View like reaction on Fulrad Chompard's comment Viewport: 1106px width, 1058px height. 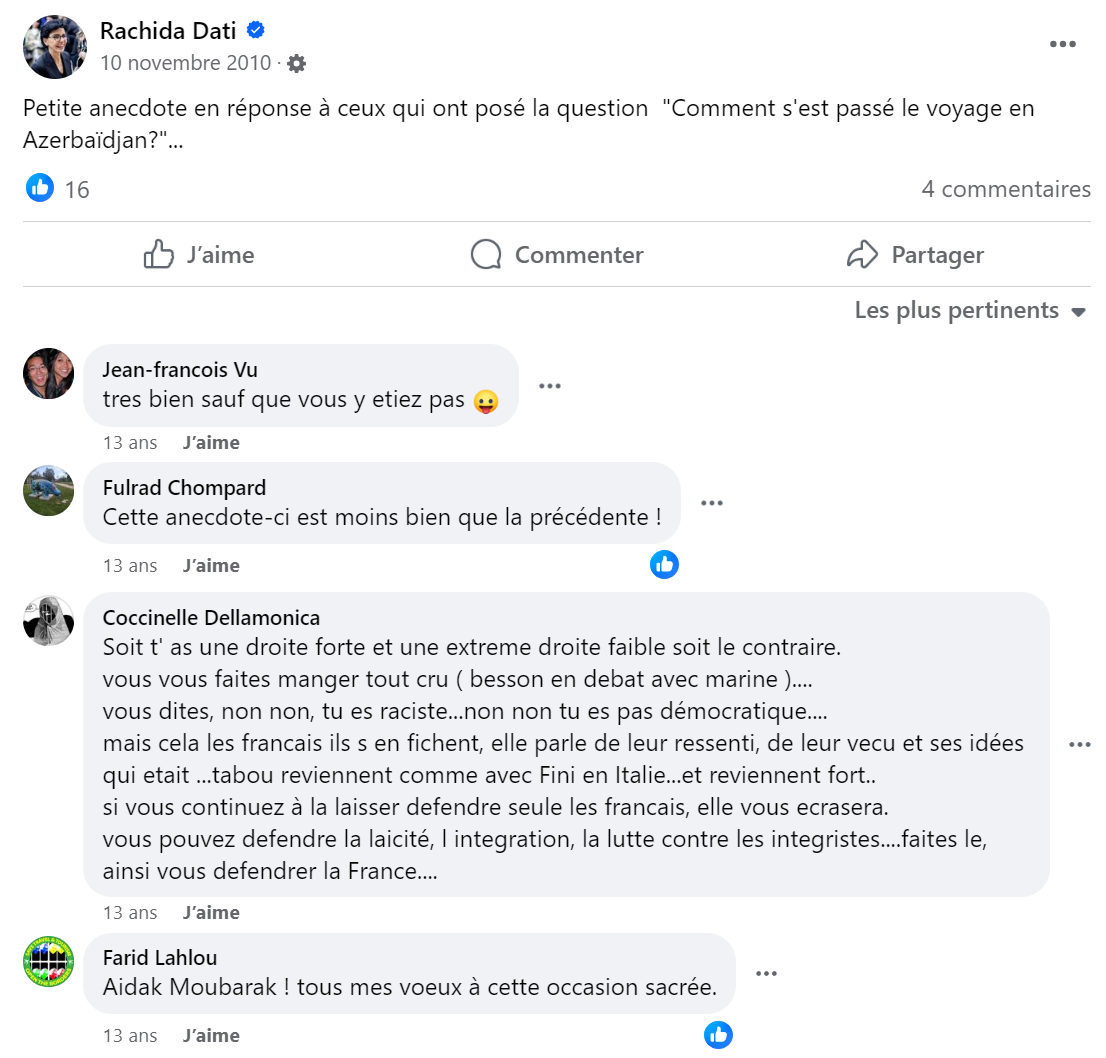tap(664, 565)
